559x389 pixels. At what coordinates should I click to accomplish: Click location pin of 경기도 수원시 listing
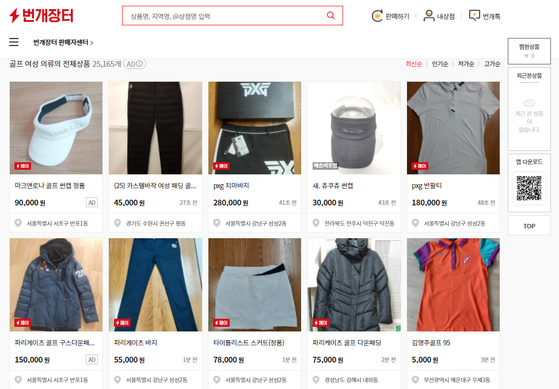click(x=117, y=223)
